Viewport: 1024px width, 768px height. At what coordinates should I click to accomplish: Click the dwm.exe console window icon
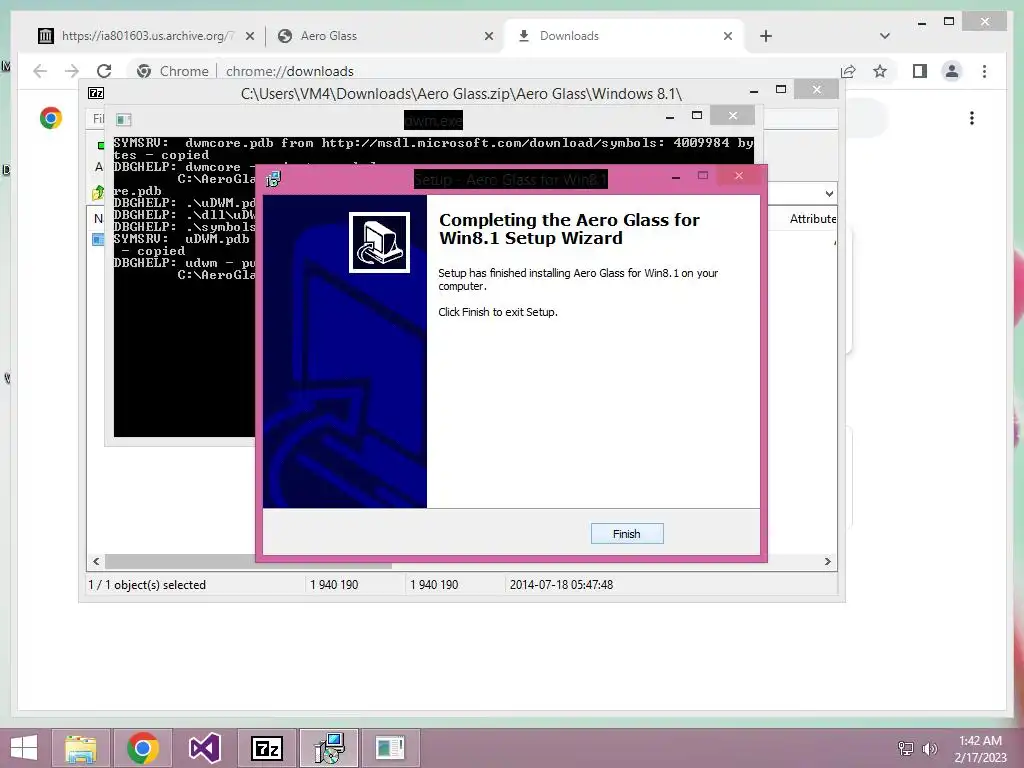[x=123, y=120]
